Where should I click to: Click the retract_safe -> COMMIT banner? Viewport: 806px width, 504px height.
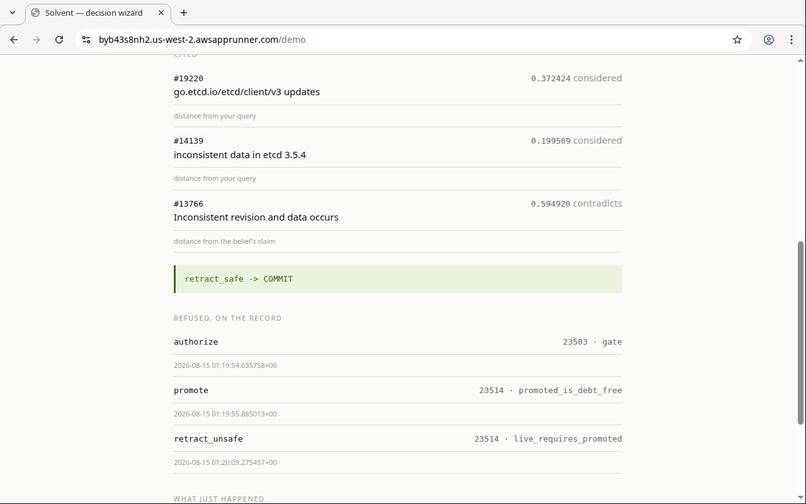tap(398, 279)
